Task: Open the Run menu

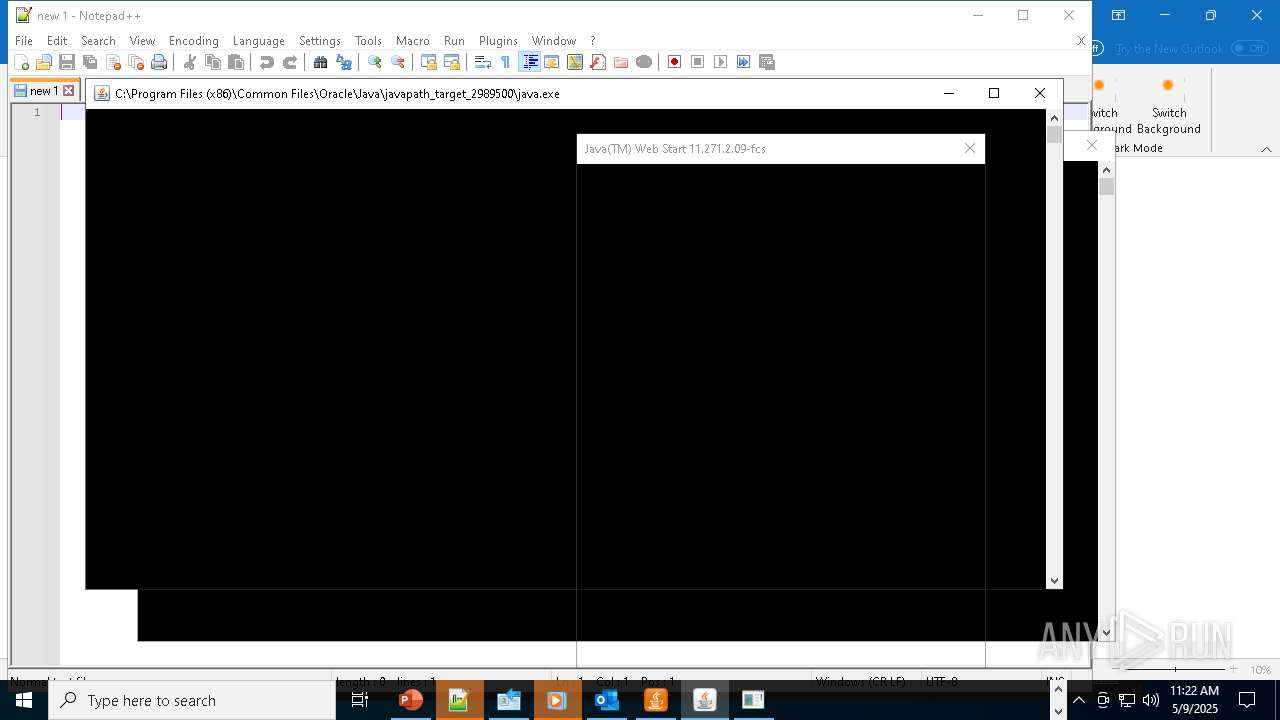Action: (x=454, y=41)
